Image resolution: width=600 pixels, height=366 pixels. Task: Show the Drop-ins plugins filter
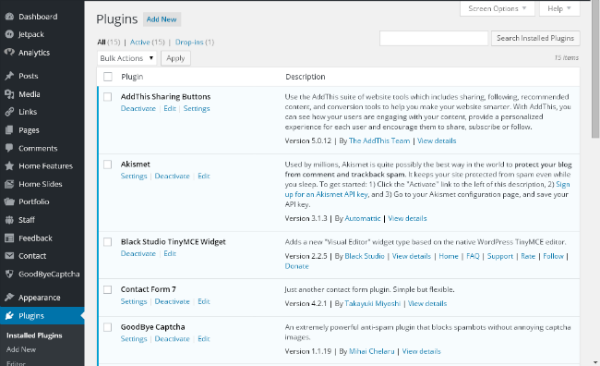tap(189, 42)
